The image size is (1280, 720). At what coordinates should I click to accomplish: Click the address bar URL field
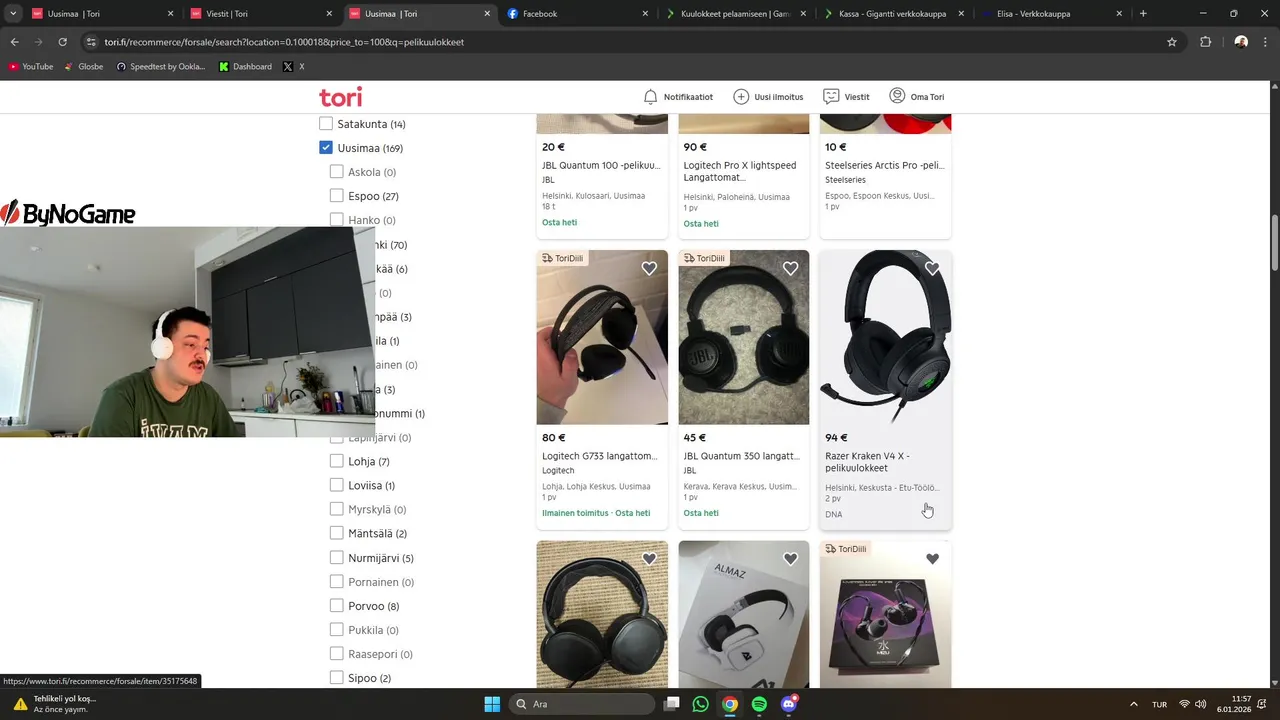coord(630,42)
